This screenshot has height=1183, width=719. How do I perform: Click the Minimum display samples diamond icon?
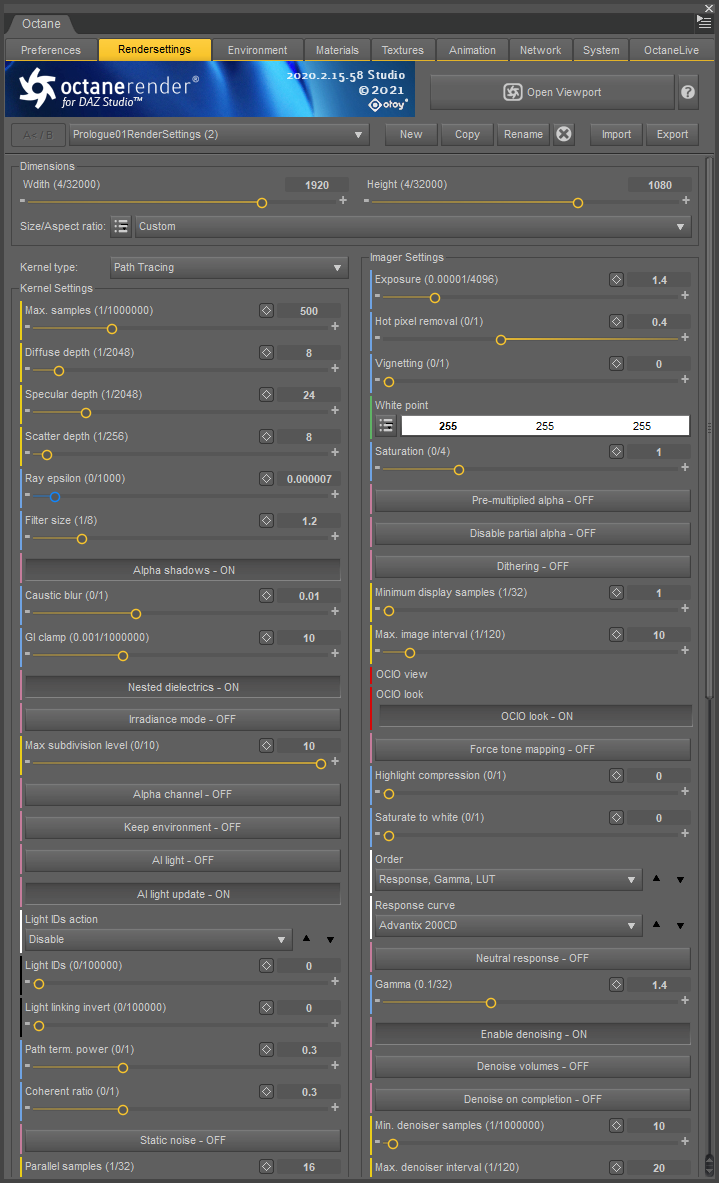pyautogui.click(x=616, y=592)
